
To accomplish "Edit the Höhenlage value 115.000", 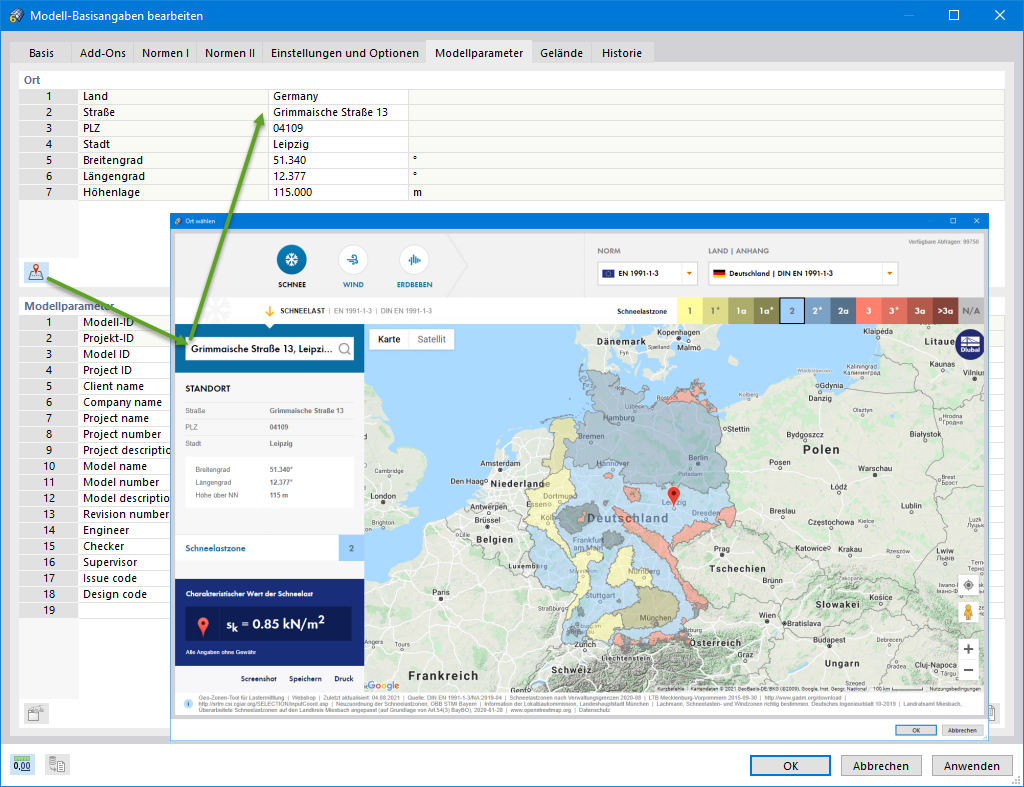I will click(x=338, y=192).
